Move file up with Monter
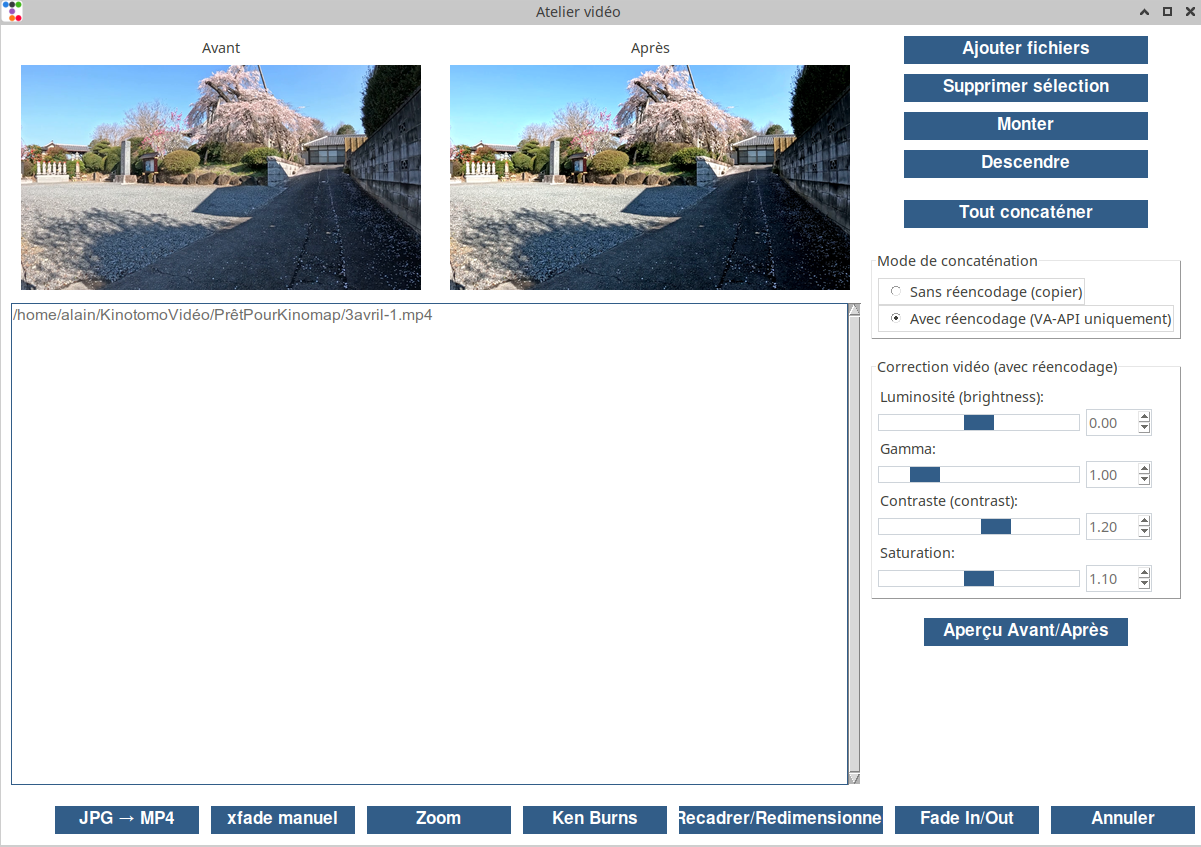The height and width of the screenshot is (847, 1201). click(x=1025, y=125)
